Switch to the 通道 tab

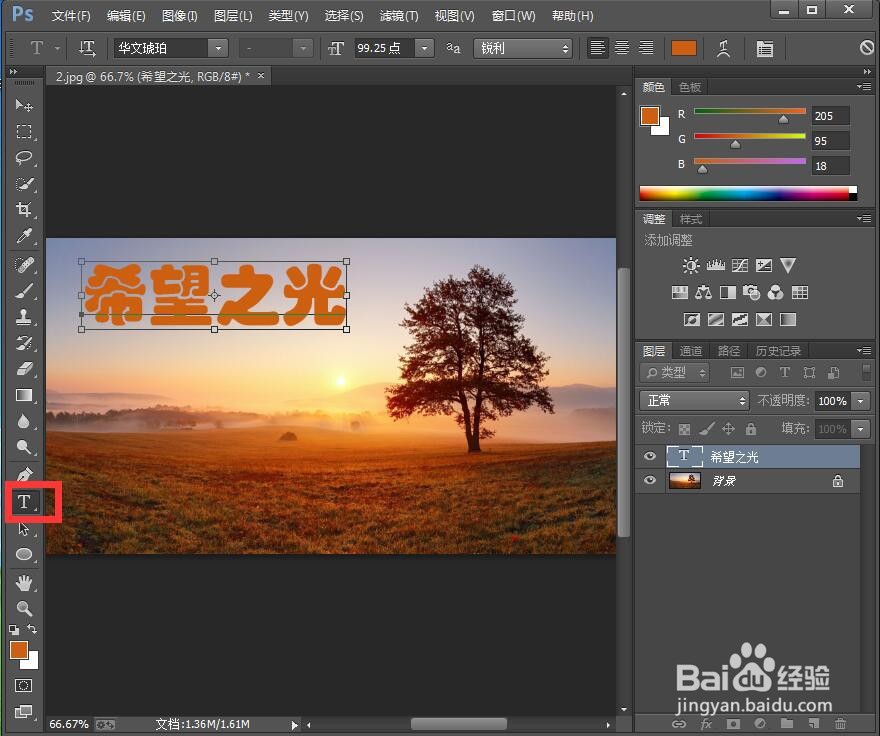pos(690,350)
